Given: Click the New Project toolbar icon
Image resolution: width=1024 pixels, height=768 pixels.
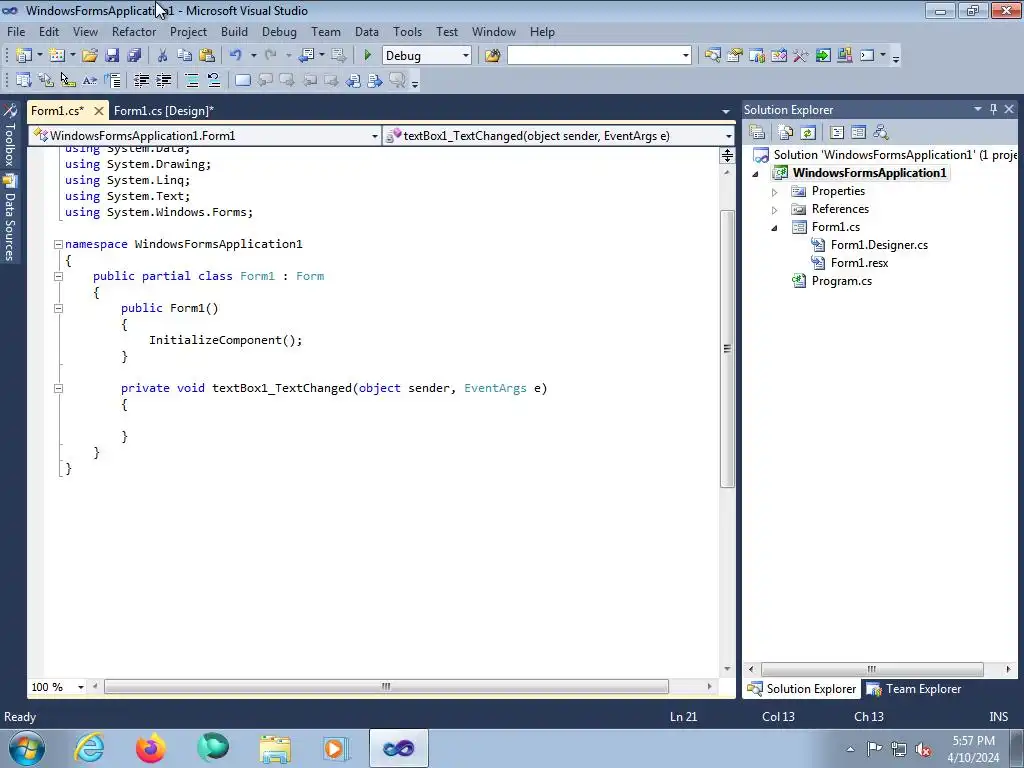Looking at the screenshot, I should point(24,56).
